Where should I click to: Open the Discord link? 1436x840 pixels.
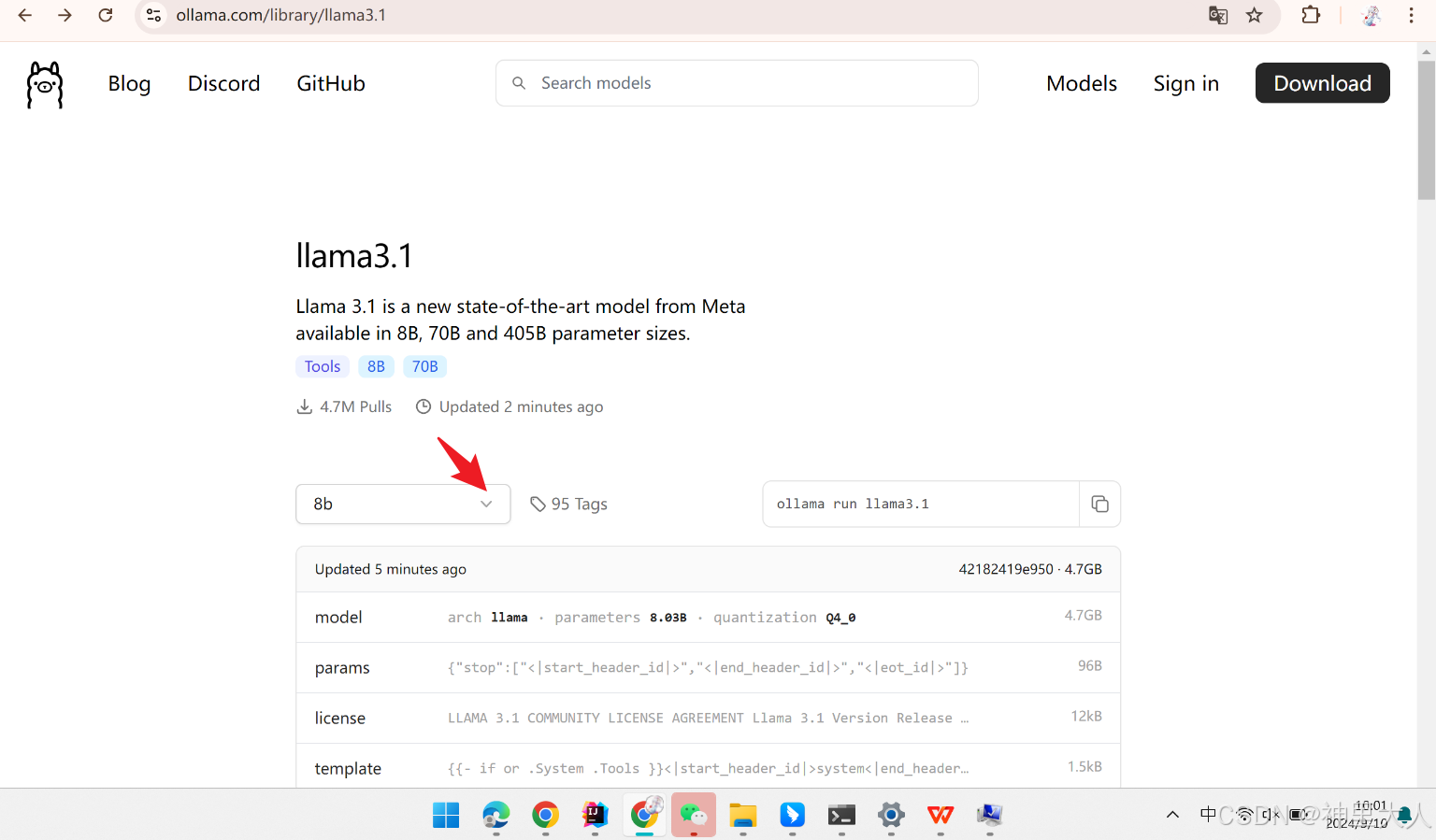tap(223, 83)
